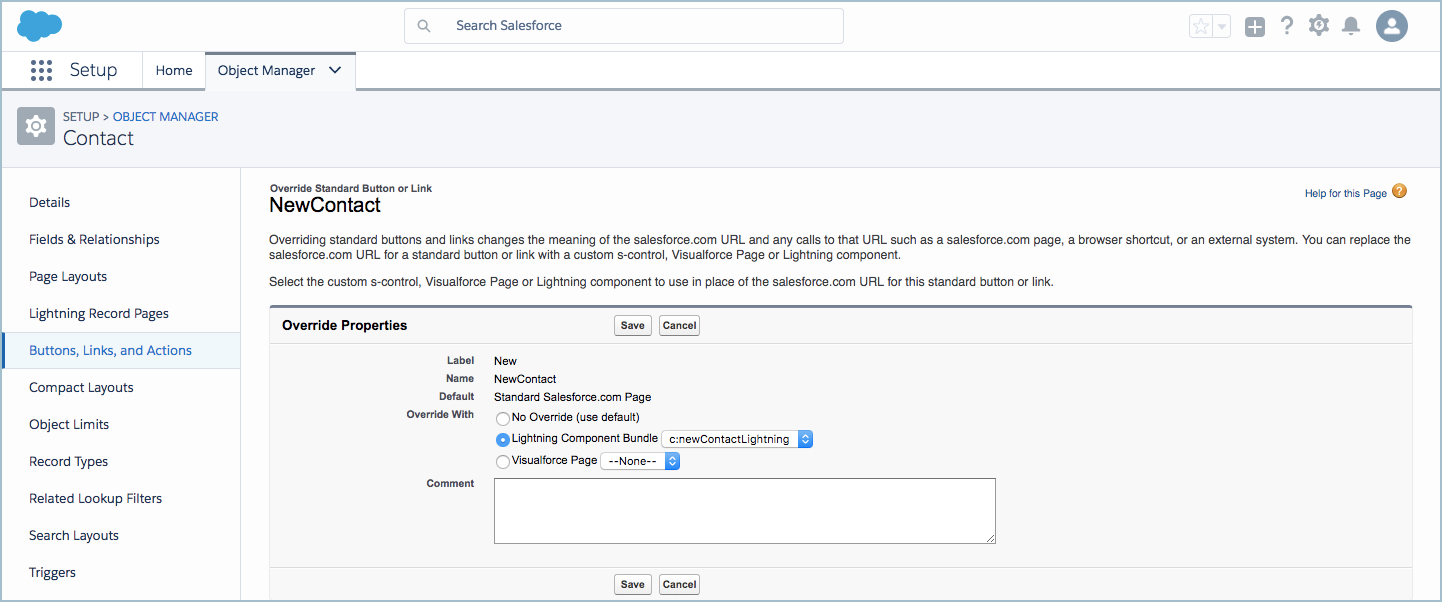The width and height of the screenshot is (1442, 602).
Task: Open Buttons, Links, and Actions section
Action: [x=121, y=350]
